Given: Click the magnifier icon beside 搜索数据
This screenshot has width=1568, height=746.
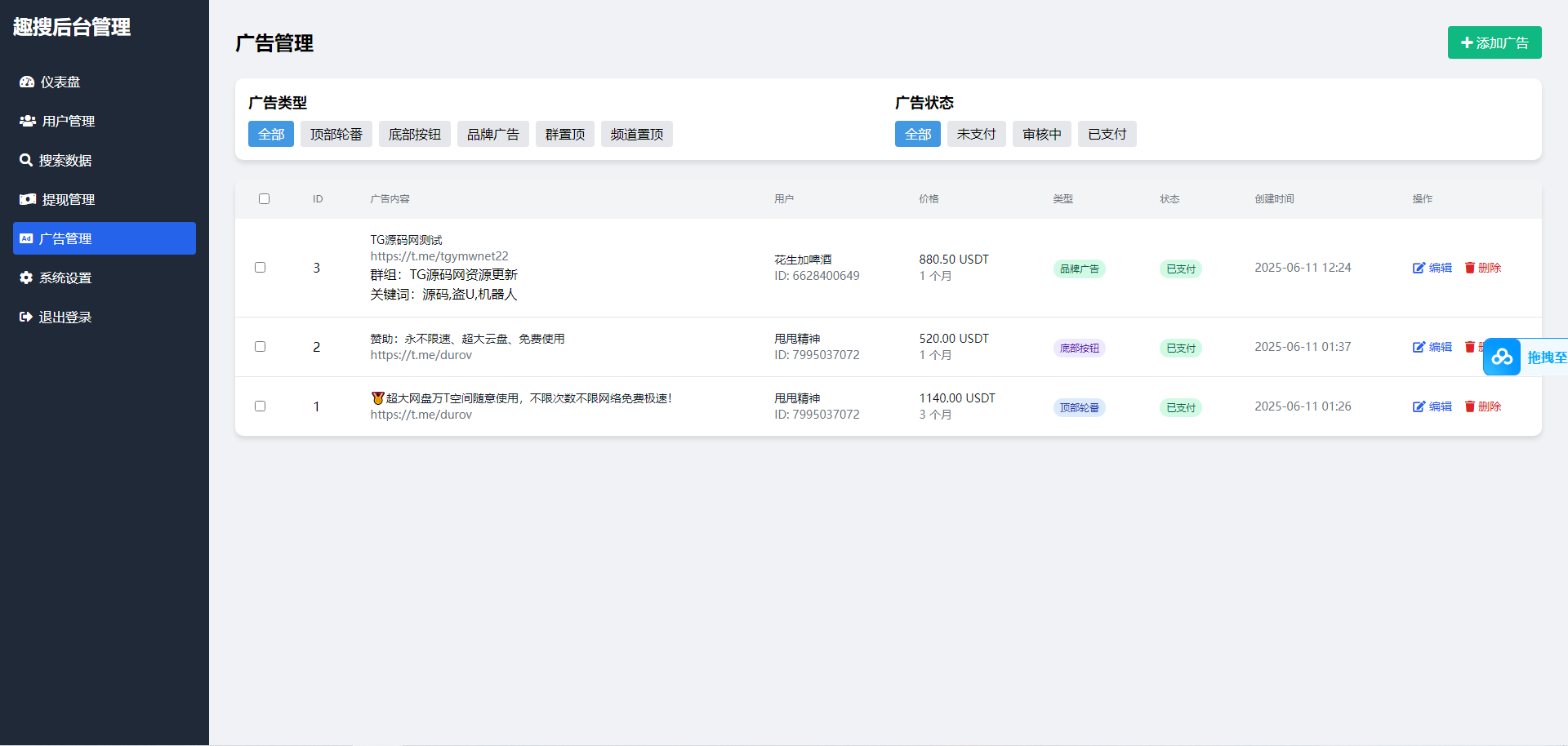Looking at the screenshot, I should click(x=26, y=160).
